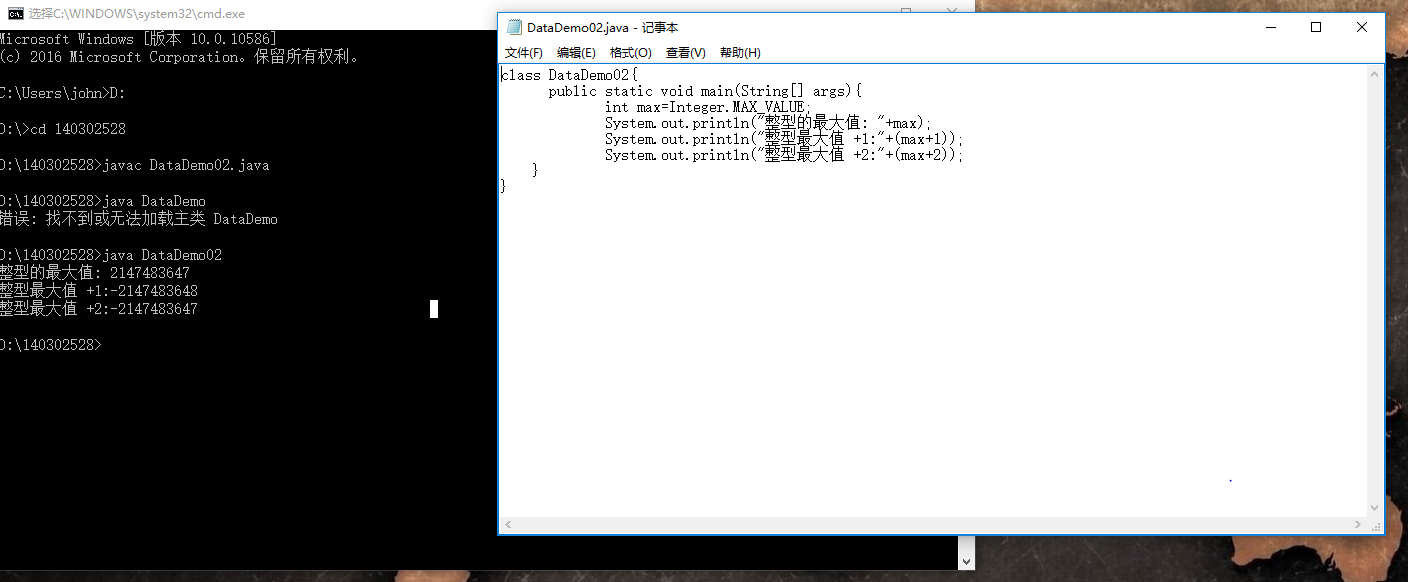Click the error line '找不到或无法加载主类 DataDemo'
The width and height of the screenshot is (1408, 582).
tap(138, 219)
